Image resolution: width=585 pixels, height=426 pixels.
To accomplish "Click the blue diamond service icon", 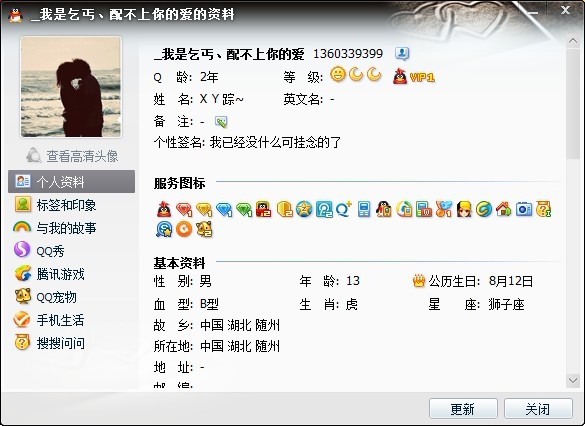I will pos(224,209).
